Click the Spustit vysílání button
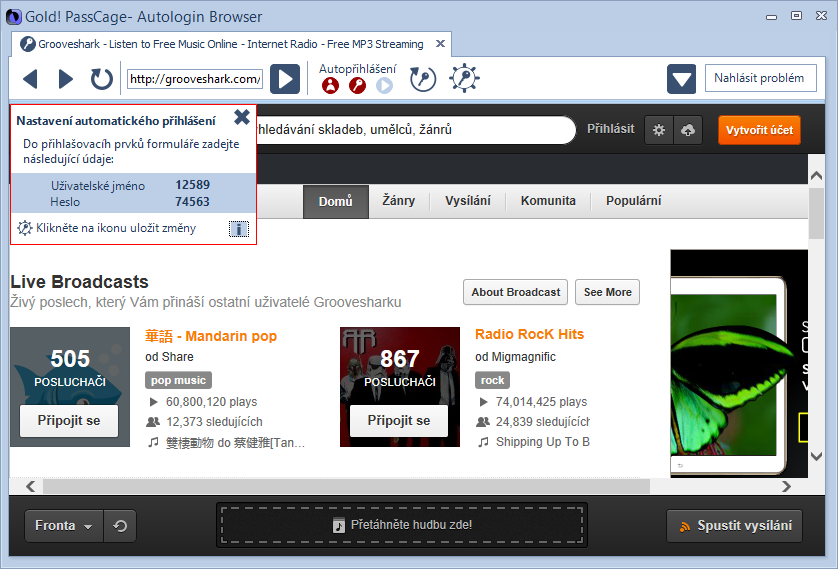This screenshot has width=838, height=569. click(x=735, y=526)
